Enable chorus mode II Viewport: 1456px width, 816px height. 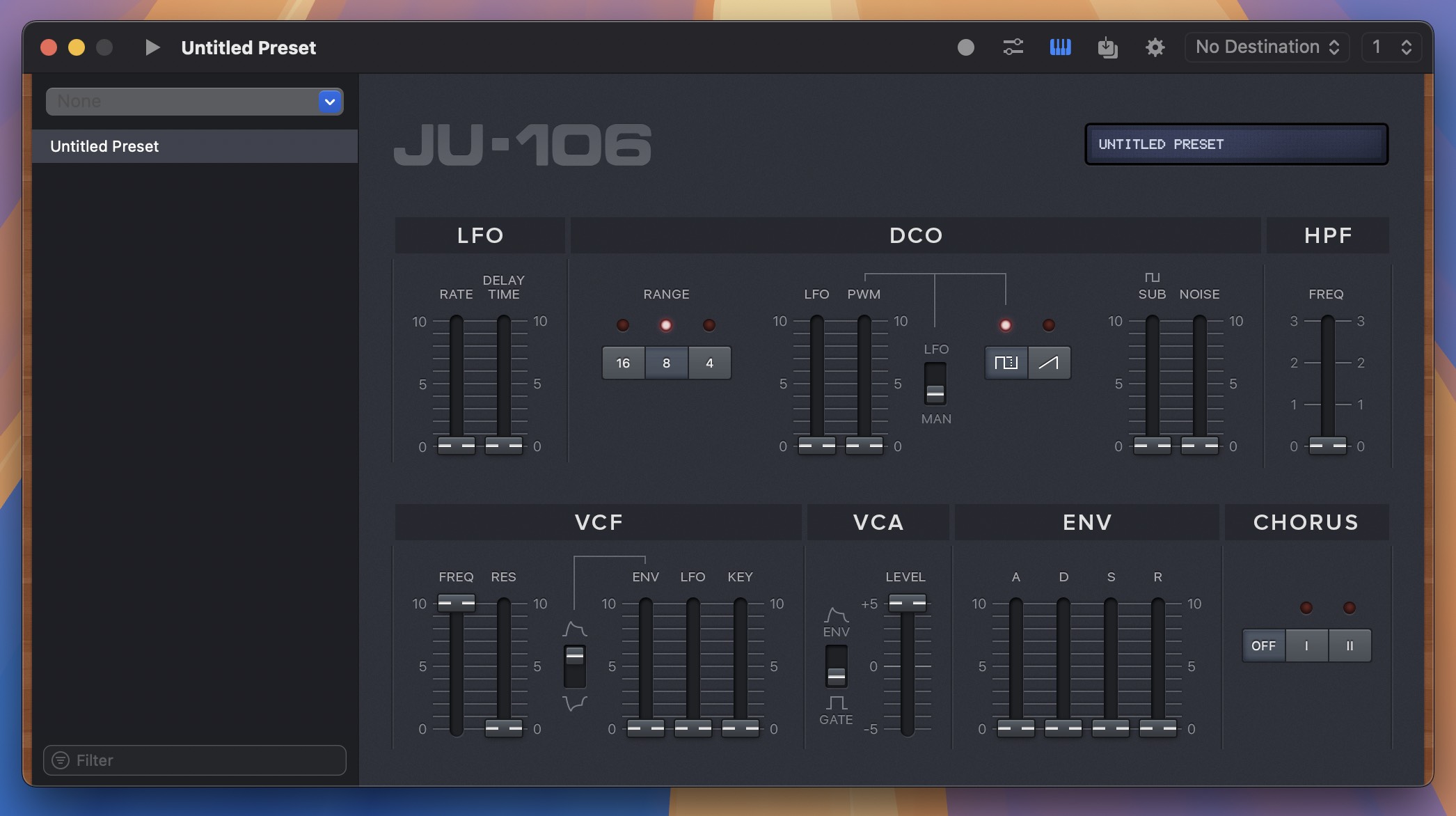pyautogui.click(x=1350, y=645)
